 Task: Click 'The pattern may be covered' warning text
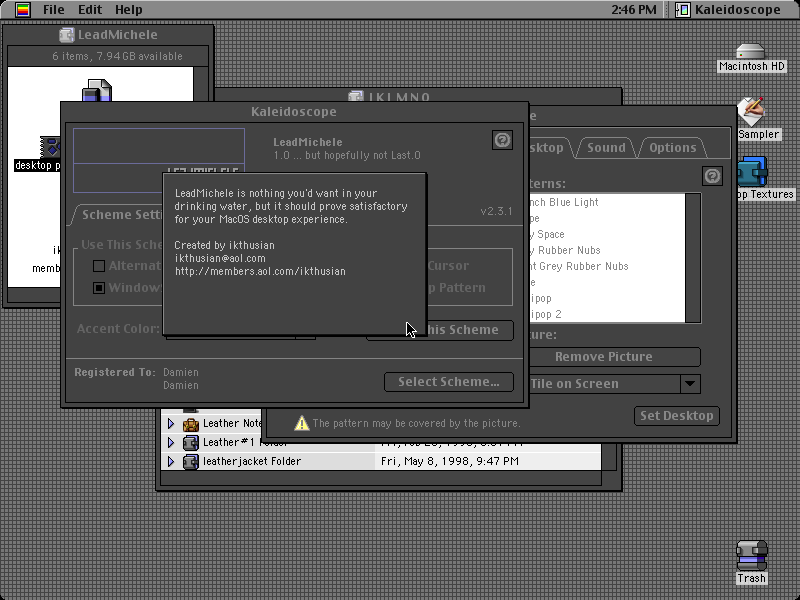pyautogui.click(x=416, y=423)
